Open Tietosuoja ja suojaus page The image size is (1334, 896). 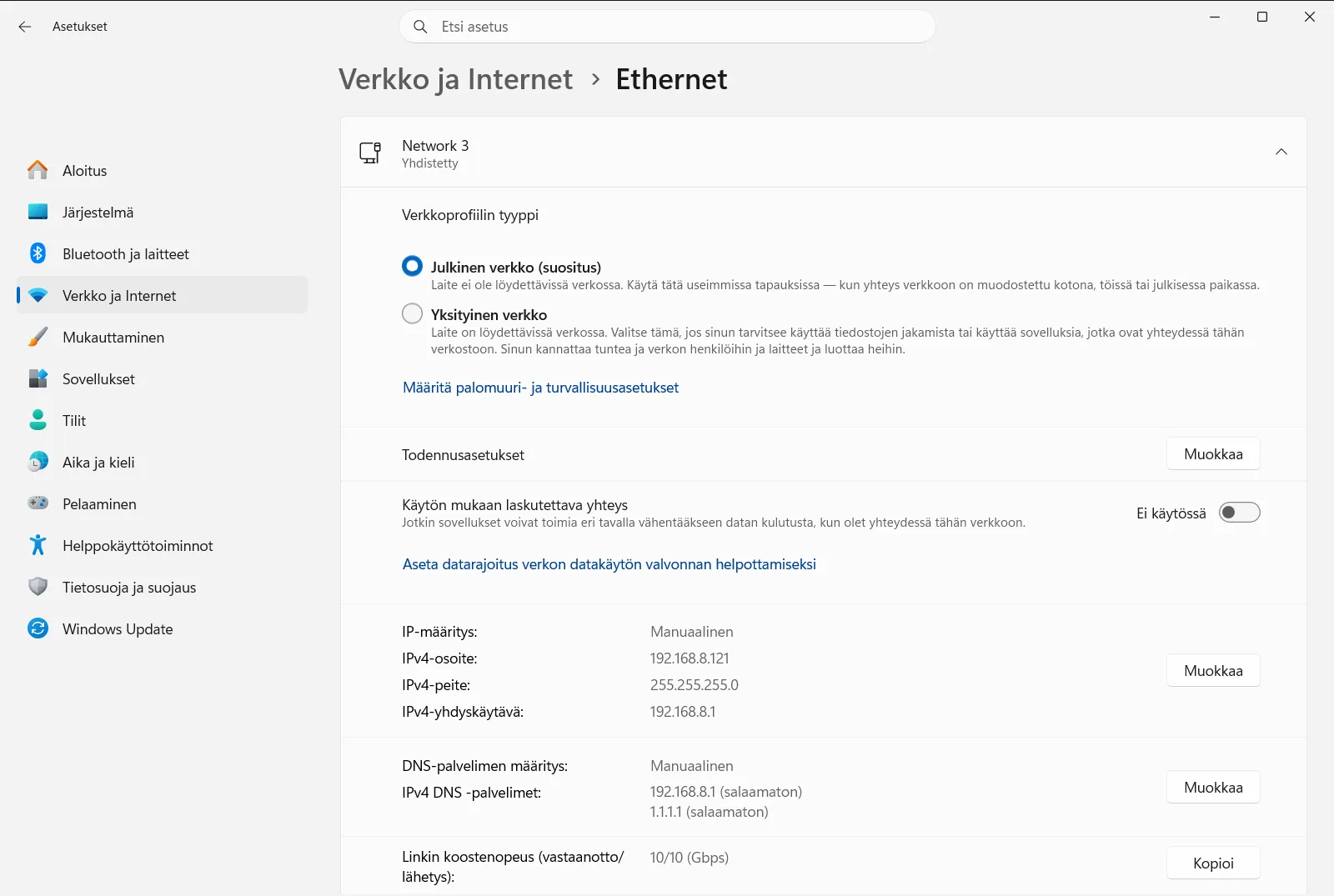point(162,587)
